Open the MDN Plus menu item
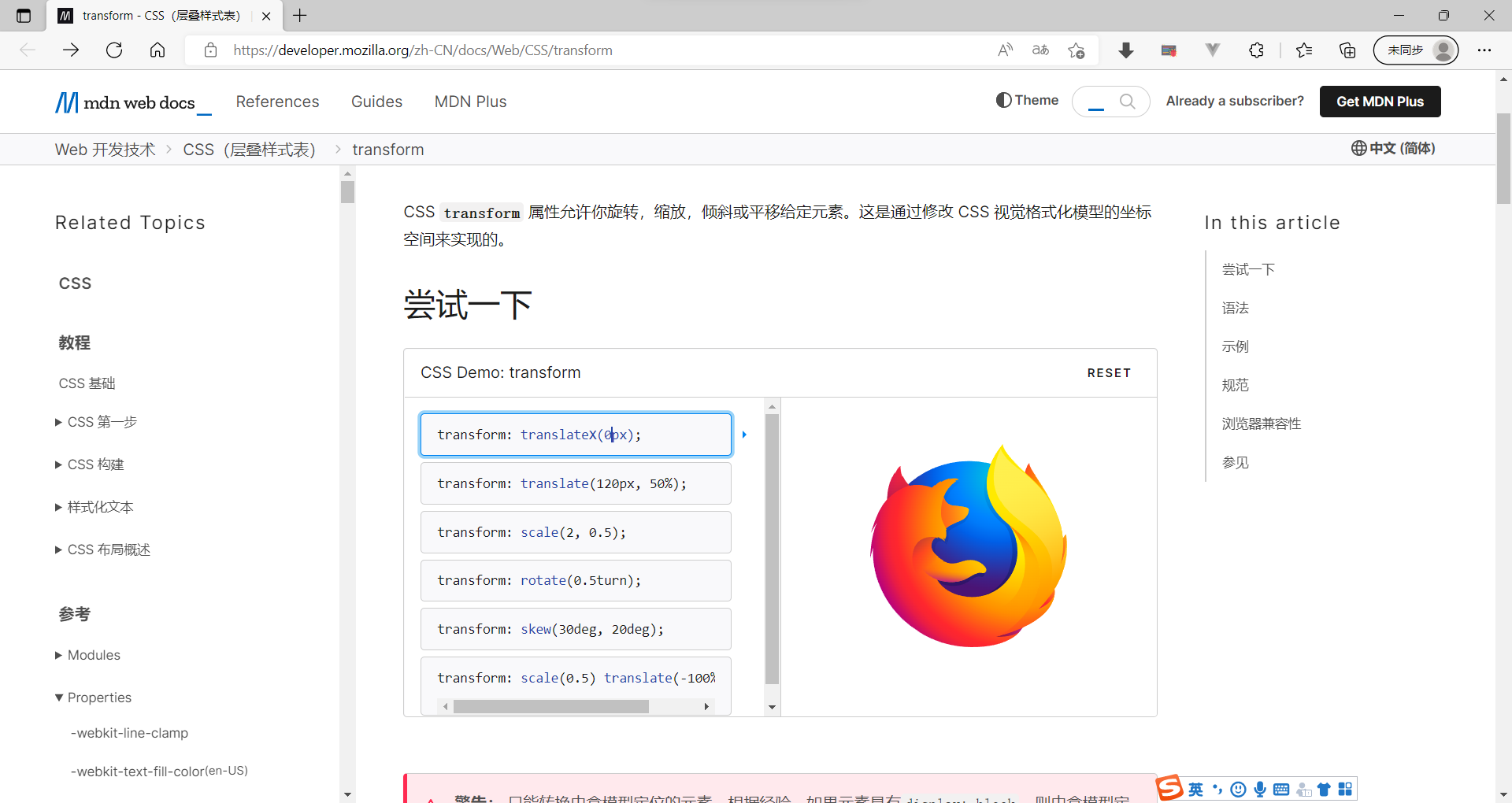The height and width of the screenshot is (803, 1512). point(470,102)
